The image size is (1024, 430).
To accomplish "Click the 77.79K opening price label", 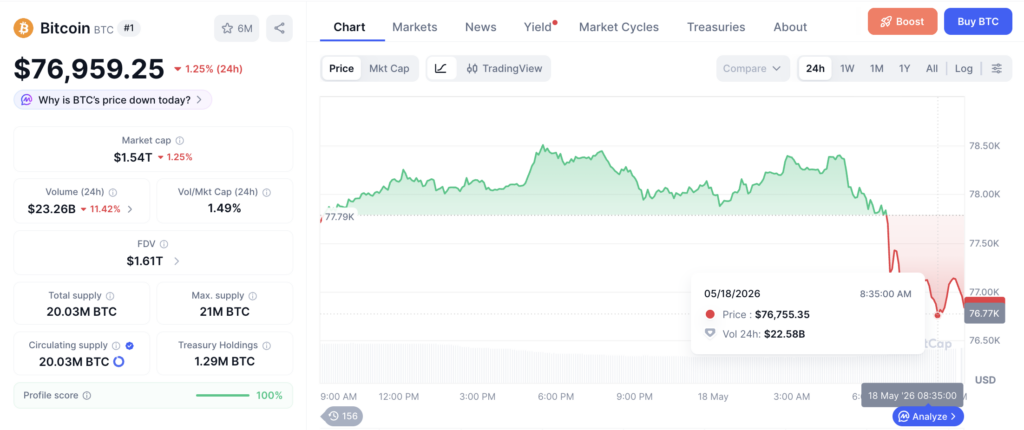I will (340, 217).
